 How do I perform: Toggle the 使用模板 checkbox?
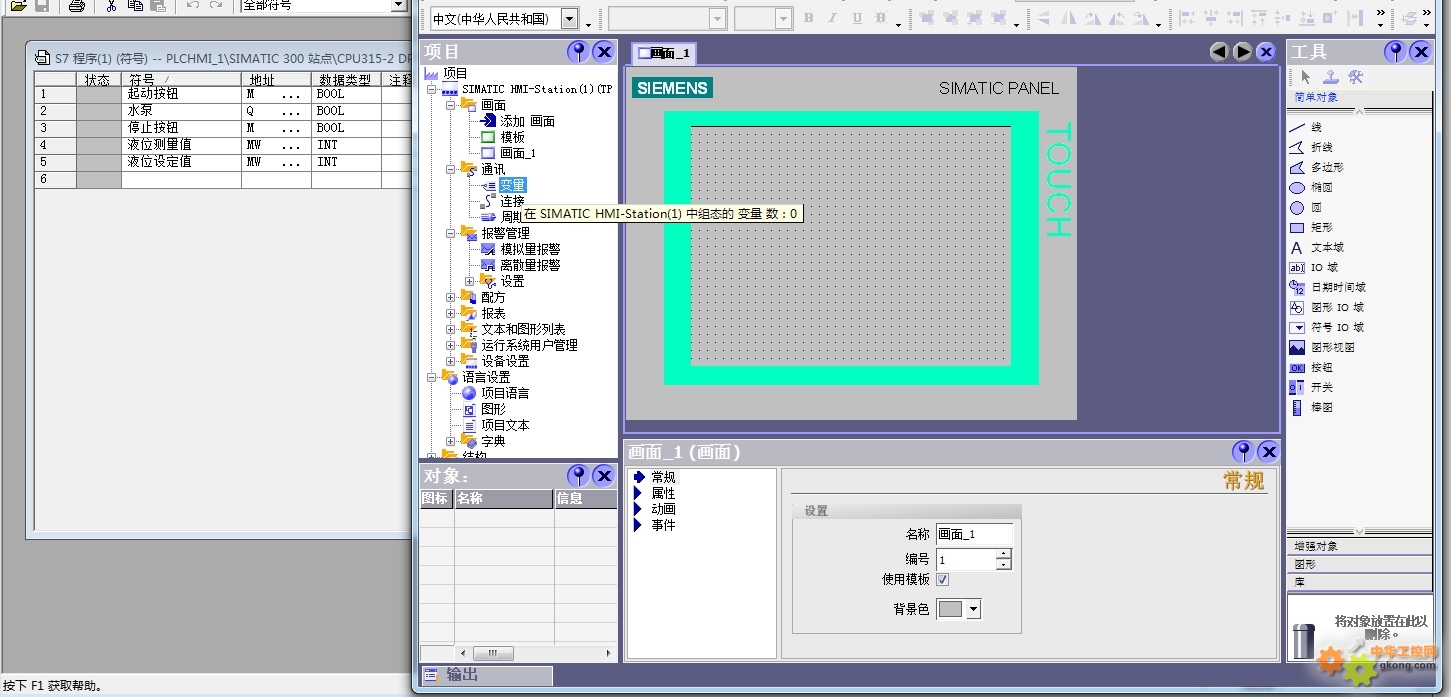[x=942, y=579]
